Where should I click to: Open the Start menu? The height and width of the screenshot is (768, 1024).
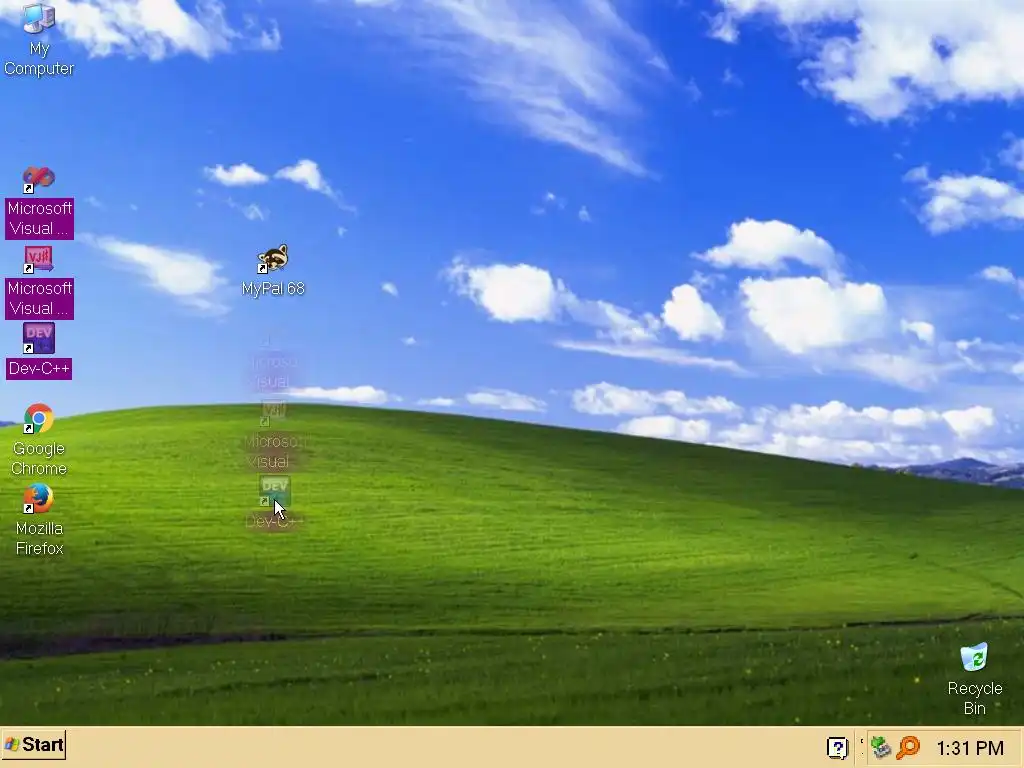pyautogui.click(x=34, y=744)
